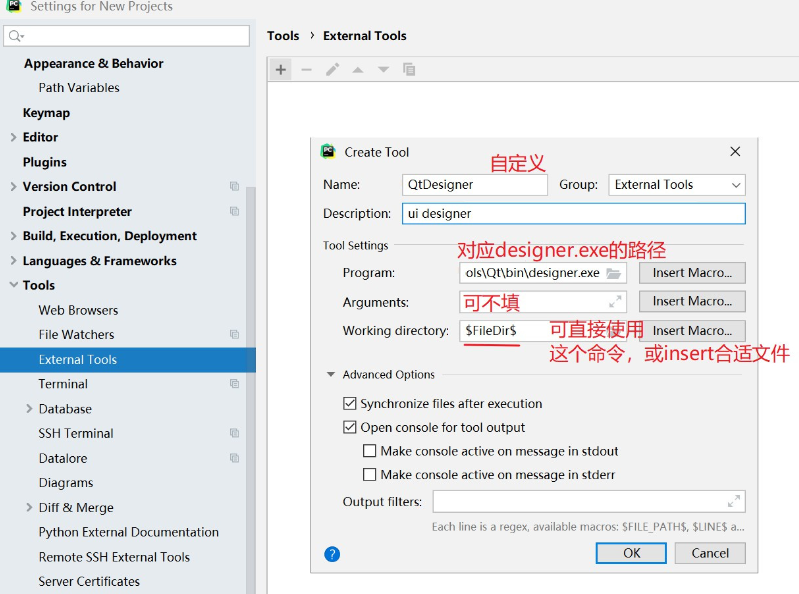799x594 pixels.
Task: Open Server Certificates settings page
Action: point(89,581)
